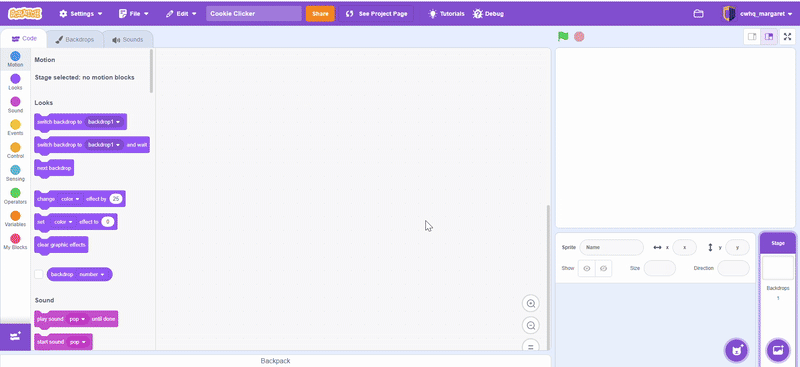Switch to large stage layout
The width and height of the screenshot is (800, 367).
click(769, 37)
